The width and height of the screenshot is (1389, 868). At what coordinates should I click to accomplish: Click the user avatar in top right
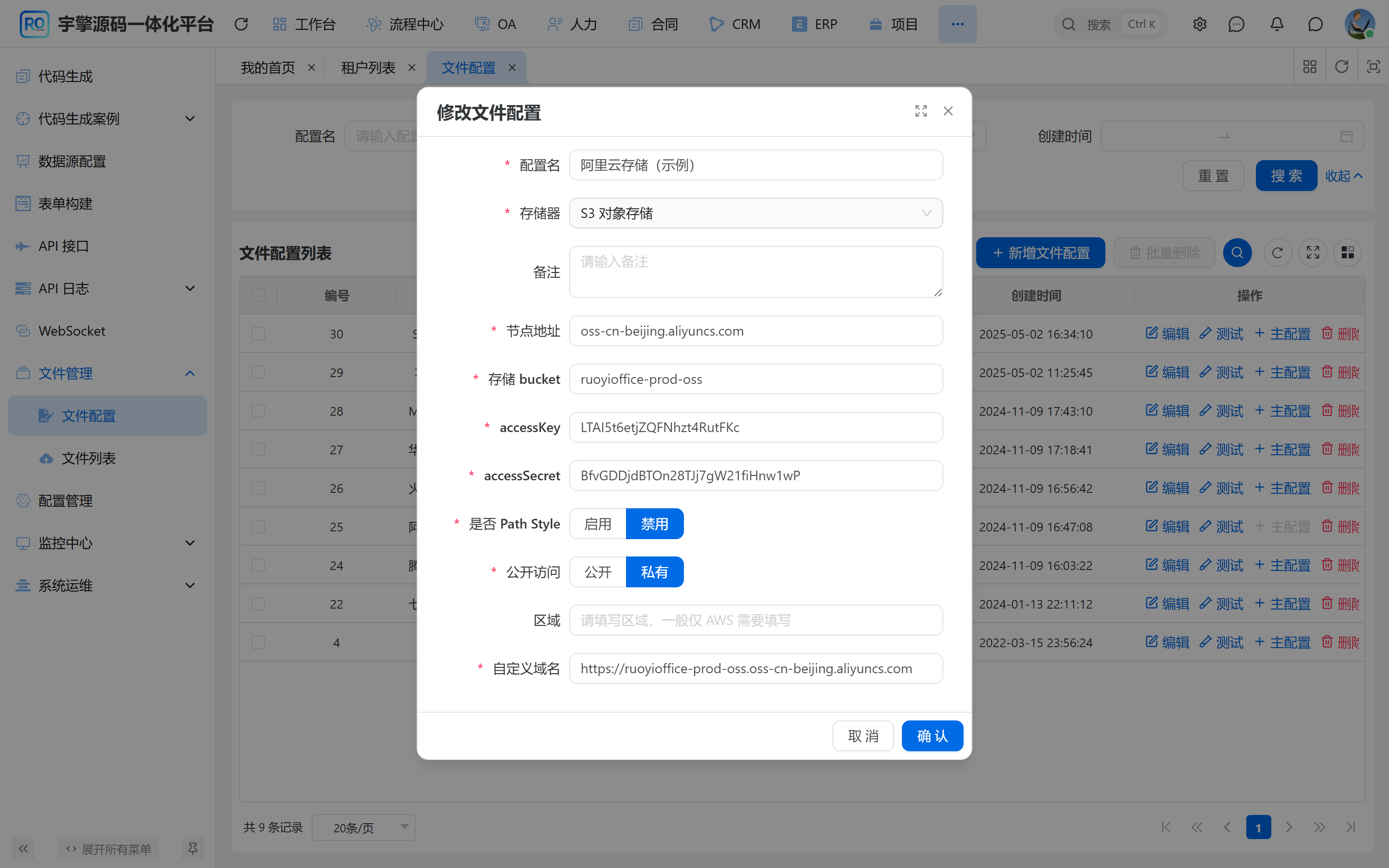[x=1360, y=24]
